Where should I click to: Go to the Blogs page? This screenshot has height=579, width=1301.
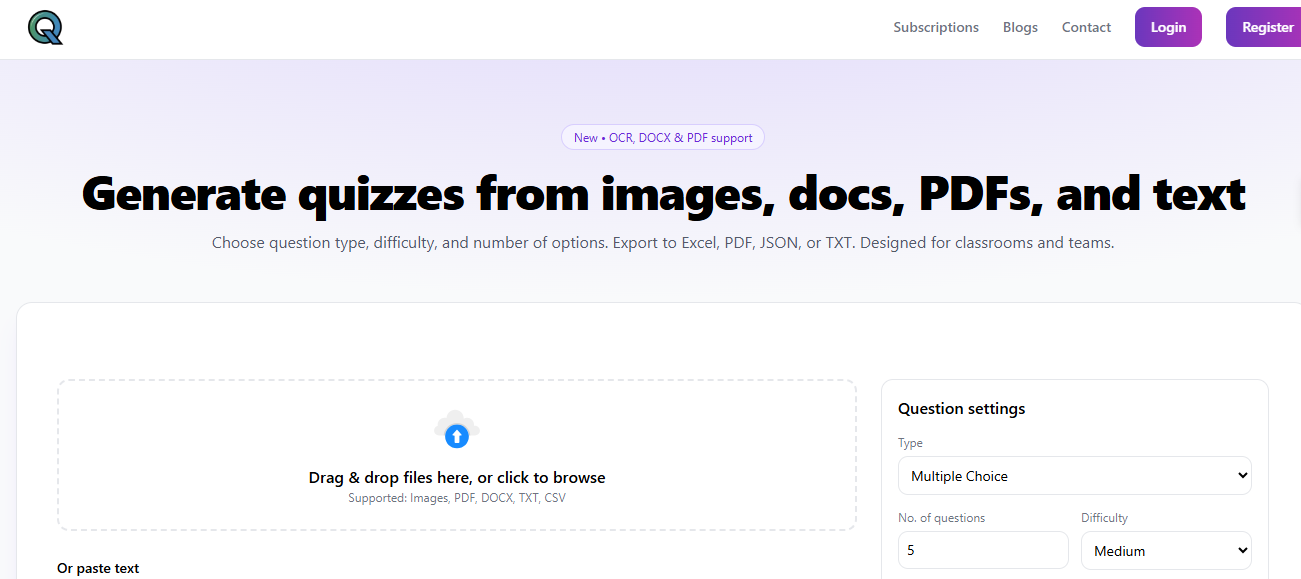[1020, 27]
